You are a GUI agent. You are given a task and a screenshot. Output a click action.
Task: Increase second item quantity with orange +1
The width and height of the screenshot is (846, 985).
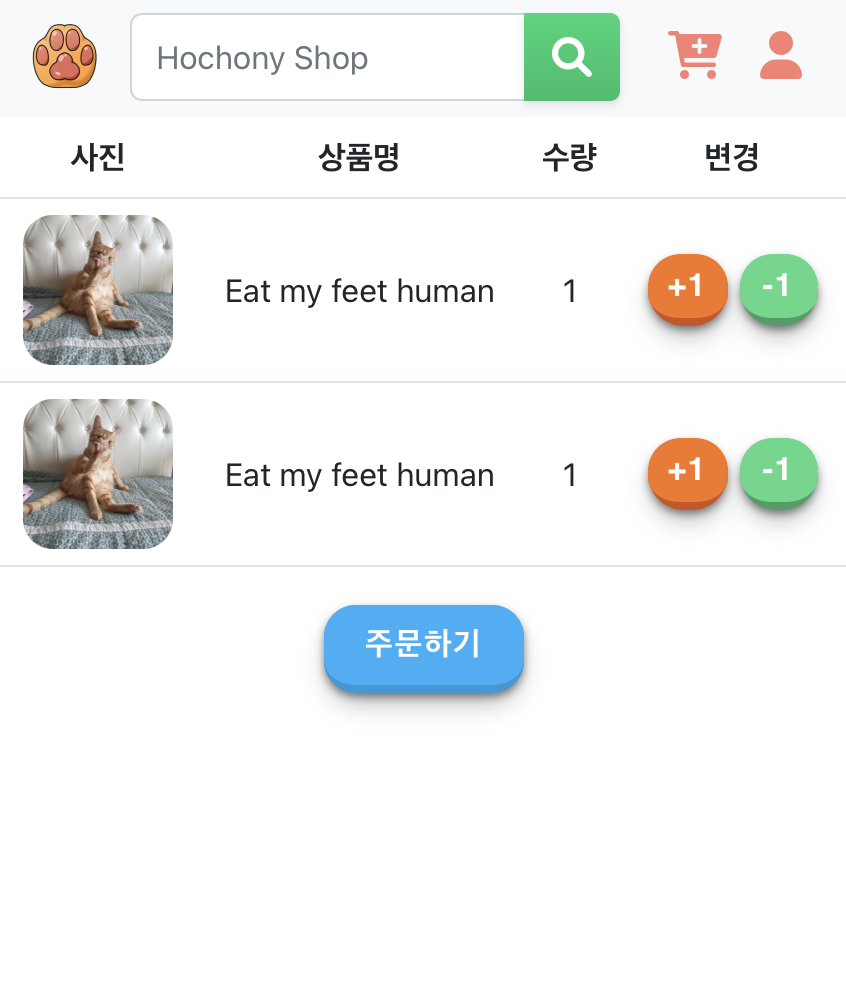click(x=688, y=474)
